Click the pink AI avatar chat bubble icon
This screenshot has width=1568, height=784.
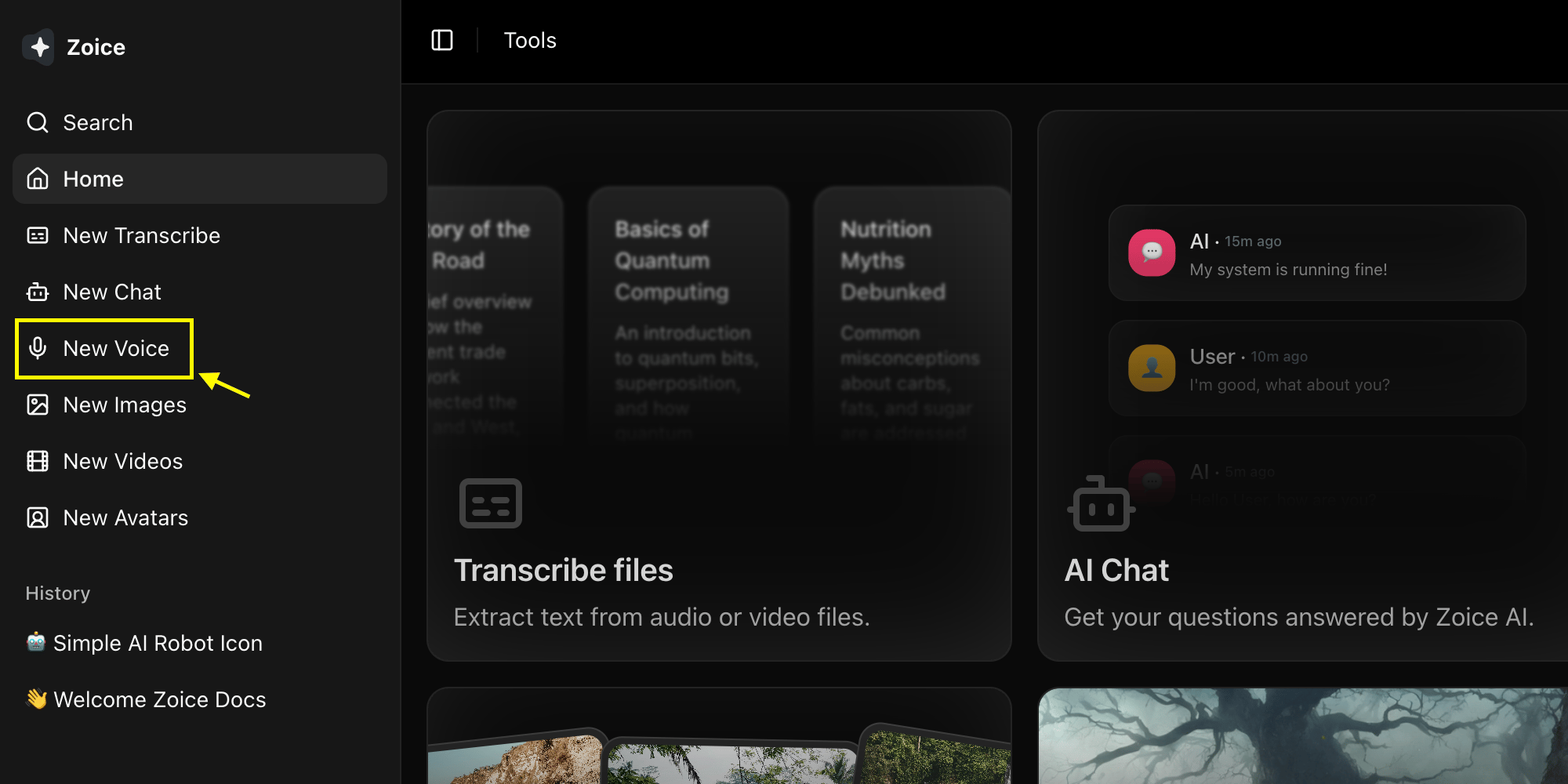[x=1152, y=252]
